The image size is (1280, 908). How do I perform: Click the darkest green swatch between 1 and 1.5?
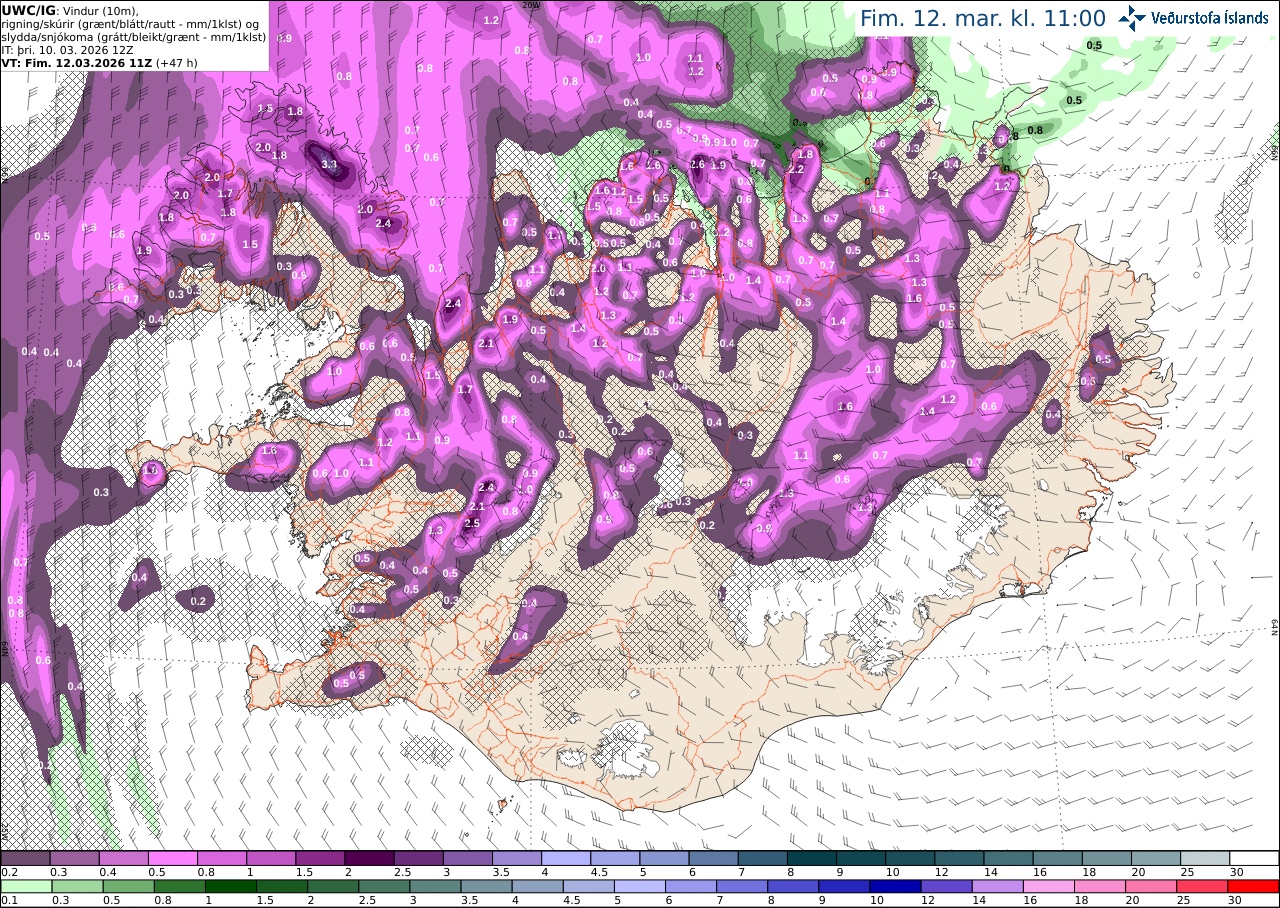tap(230, 886)
